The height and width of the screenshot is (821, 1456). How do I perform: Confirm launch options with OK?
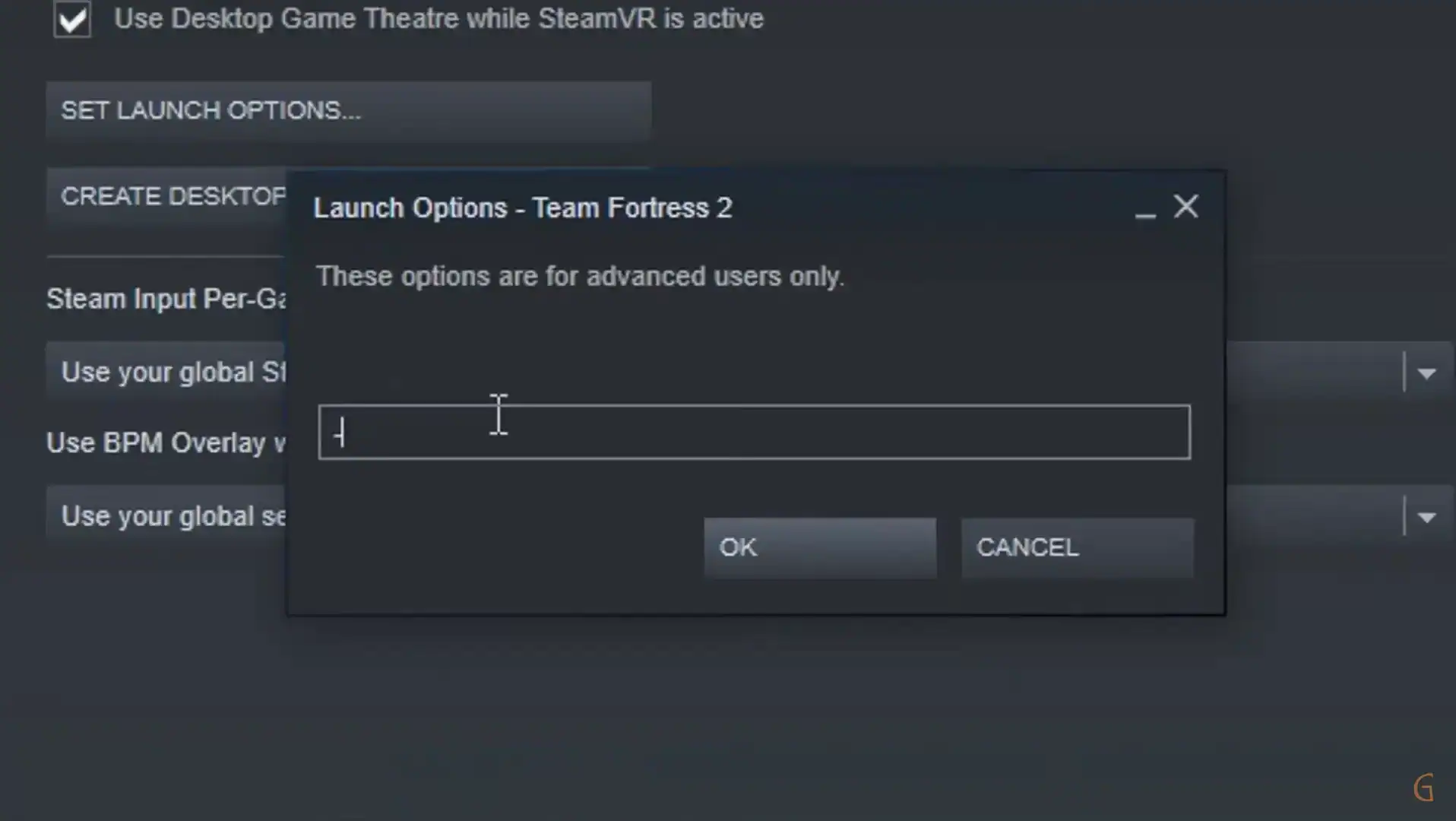(x=819, y=547)
